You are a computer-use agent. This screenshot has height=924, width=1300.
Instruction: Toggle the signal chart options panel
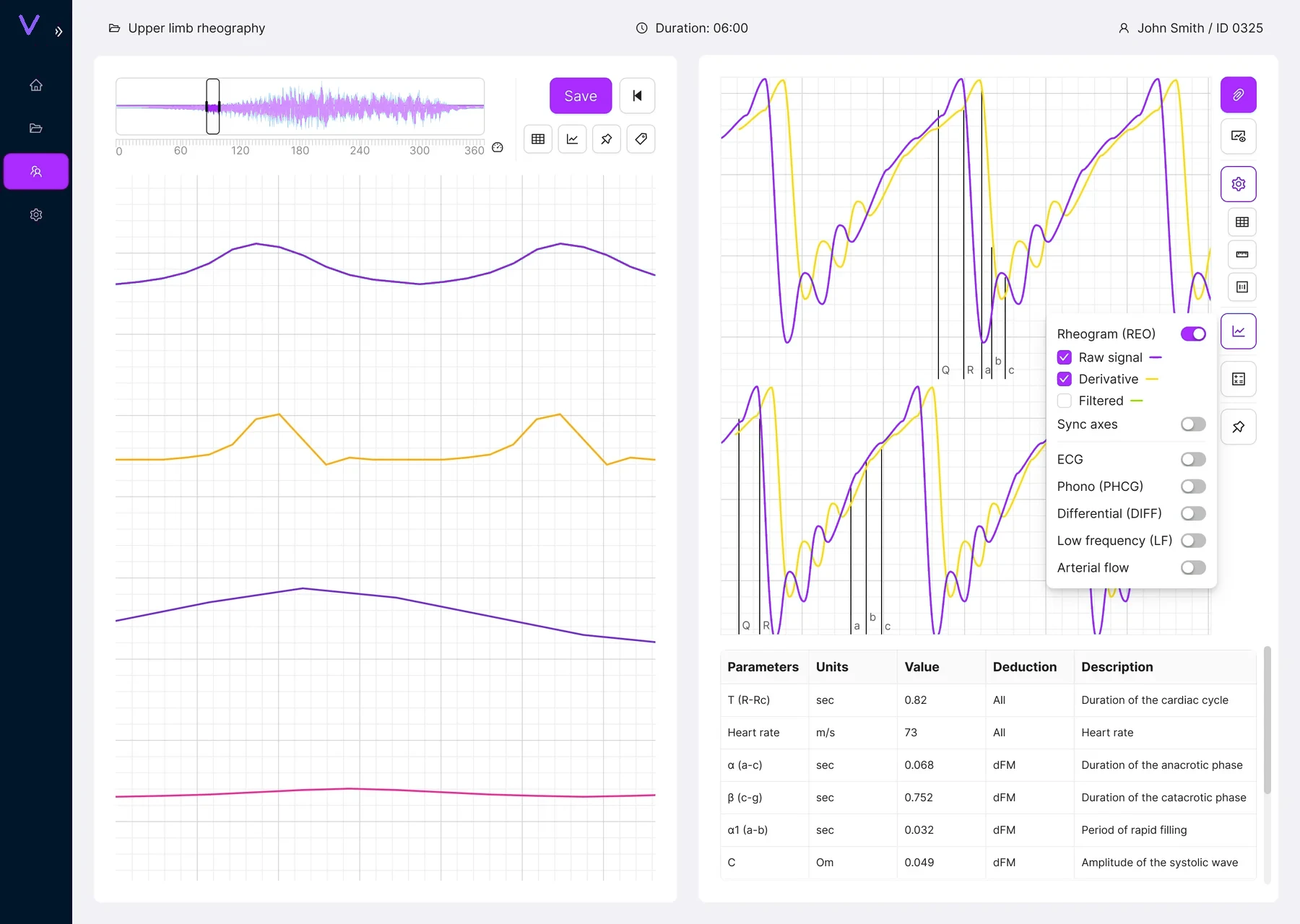point(1239,331)
